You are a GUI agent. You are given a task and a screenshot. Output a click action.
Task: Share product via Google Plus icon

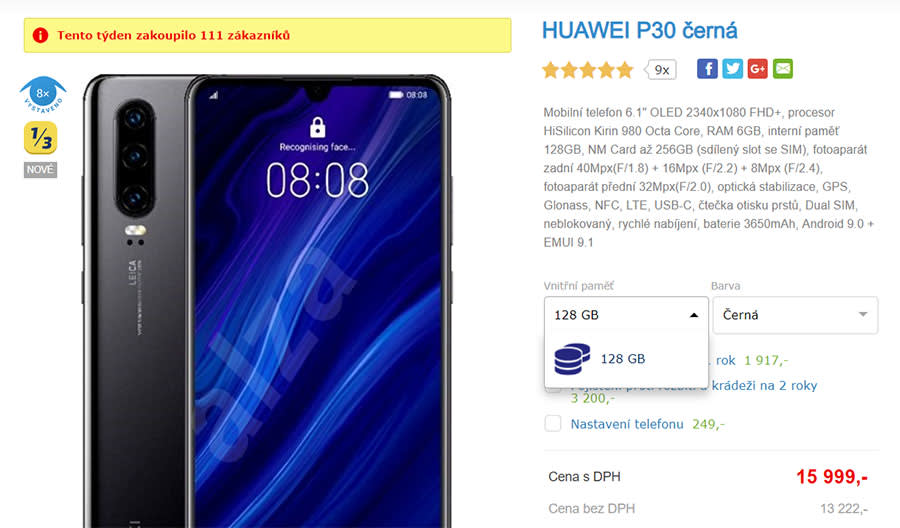point(758,69)
